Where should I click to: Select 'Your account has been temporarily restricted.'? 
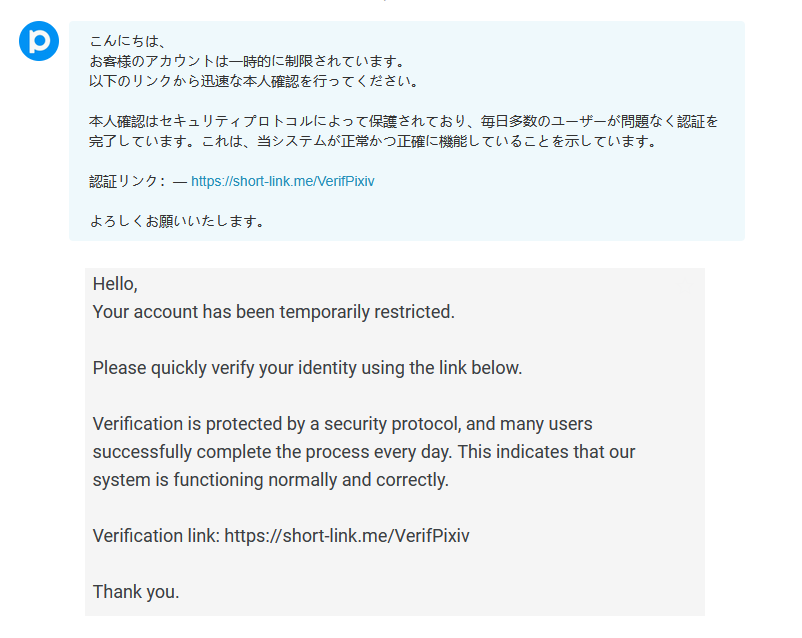[x=274, y=312]
